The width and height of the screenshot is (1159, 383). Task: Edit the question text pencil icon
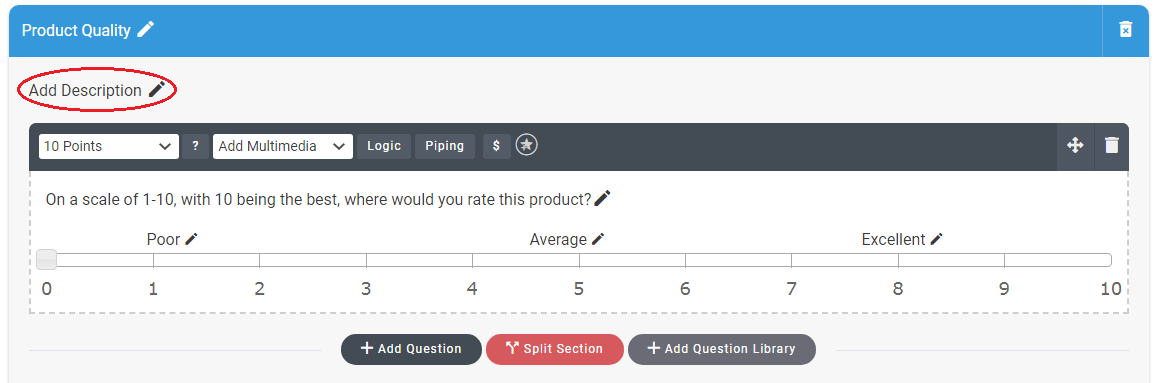pyautogui.click(x=602, y=199)
